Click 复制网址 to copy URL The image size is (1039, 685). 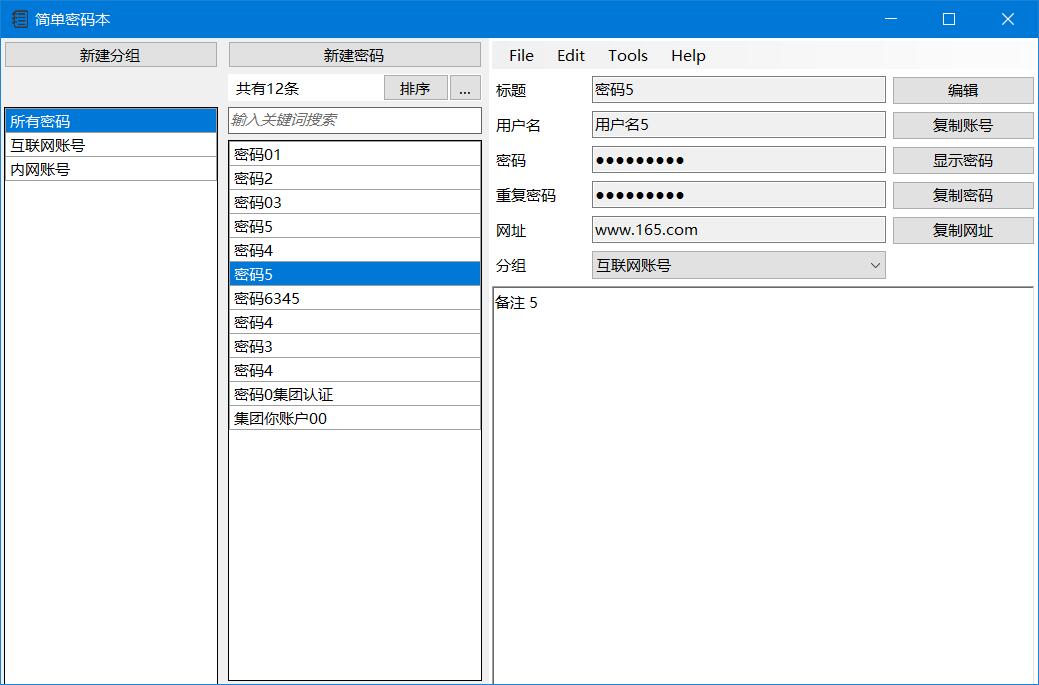point(962,230)
